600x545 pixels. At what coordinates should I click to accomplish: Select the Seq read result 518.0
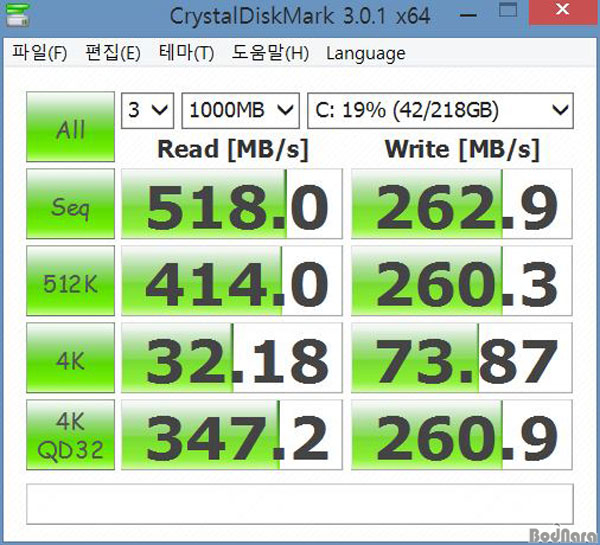click(x=232, y=204)
